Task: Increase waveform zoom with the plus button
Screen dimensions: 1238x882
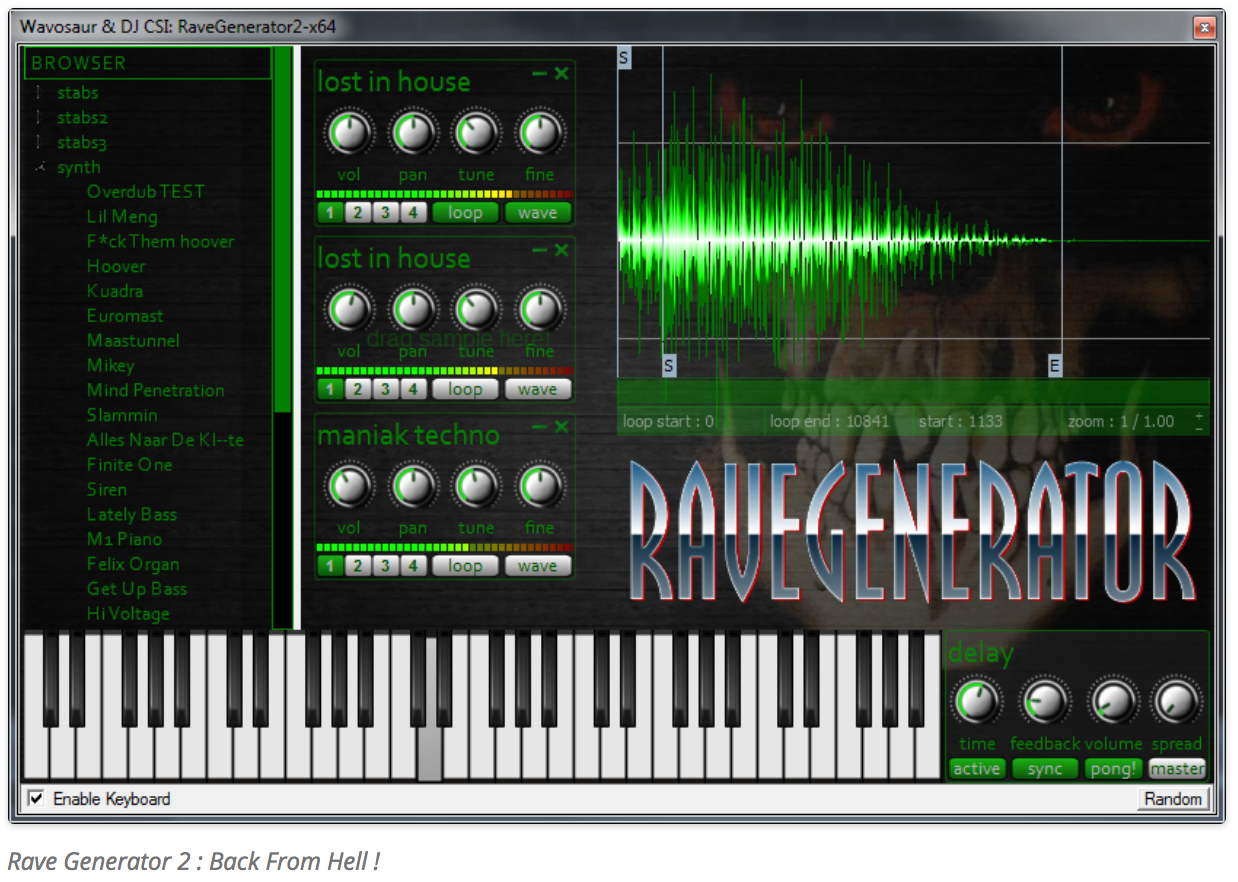Action: tap(1199, 415)
